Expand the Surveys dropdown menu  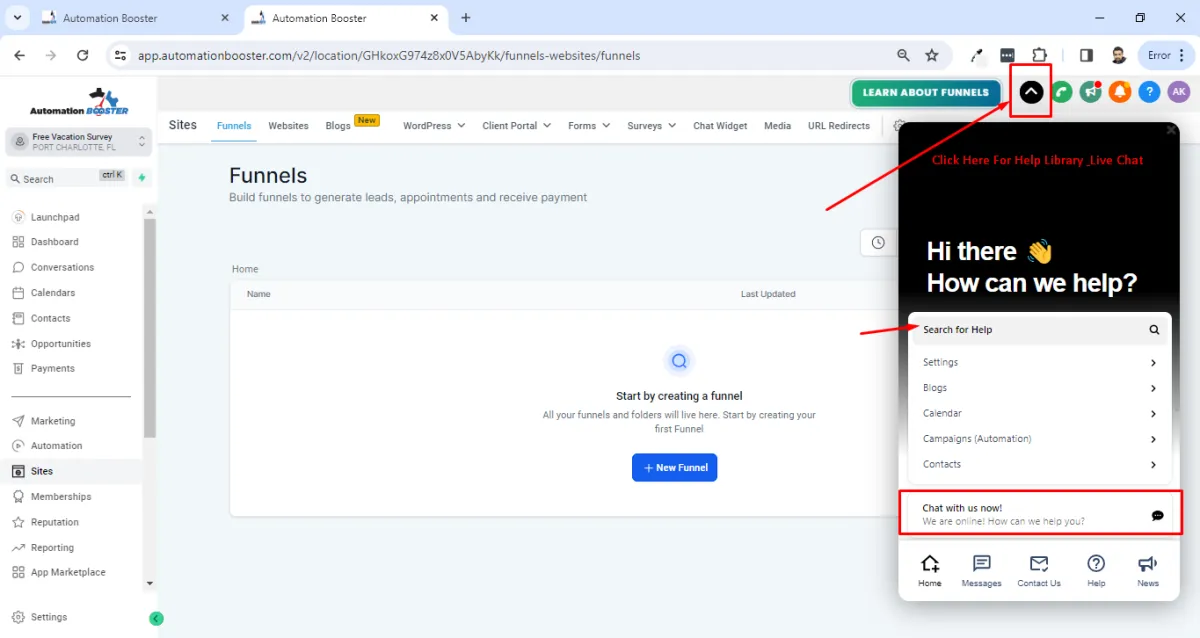(x=652, y=126)
